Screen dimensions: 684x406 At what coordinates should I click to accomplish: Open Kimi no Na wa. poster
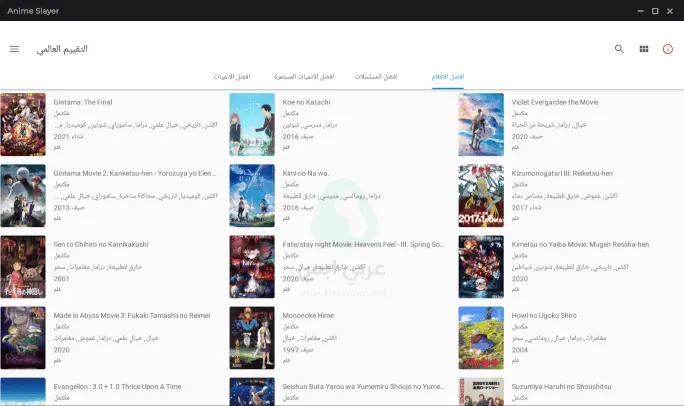pyautogui.click(x=252, y=195)
